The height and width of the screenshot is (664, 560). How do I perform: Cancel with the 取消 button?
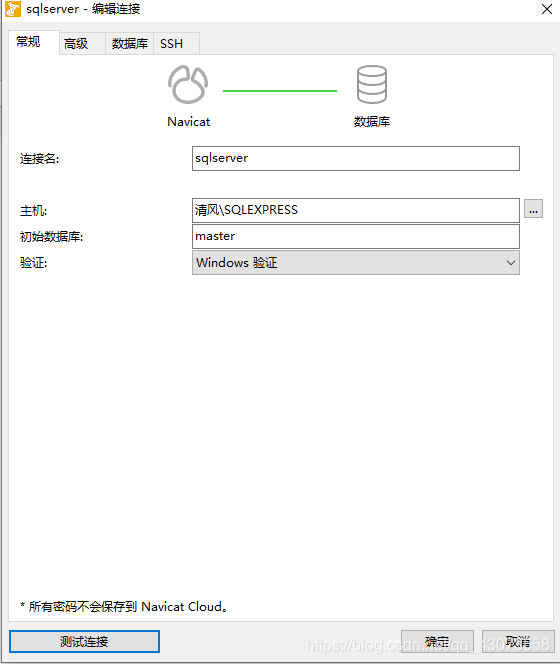pos(518,641)
